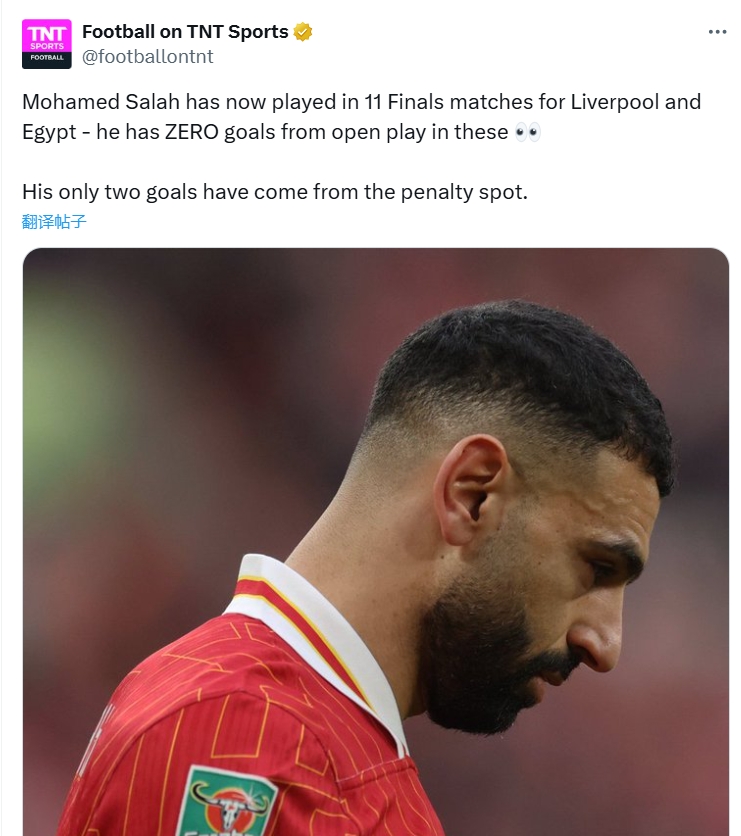This screenshot has height=836, width=741.
Task: Click the gold verified badge
Action: coord(303,32)
